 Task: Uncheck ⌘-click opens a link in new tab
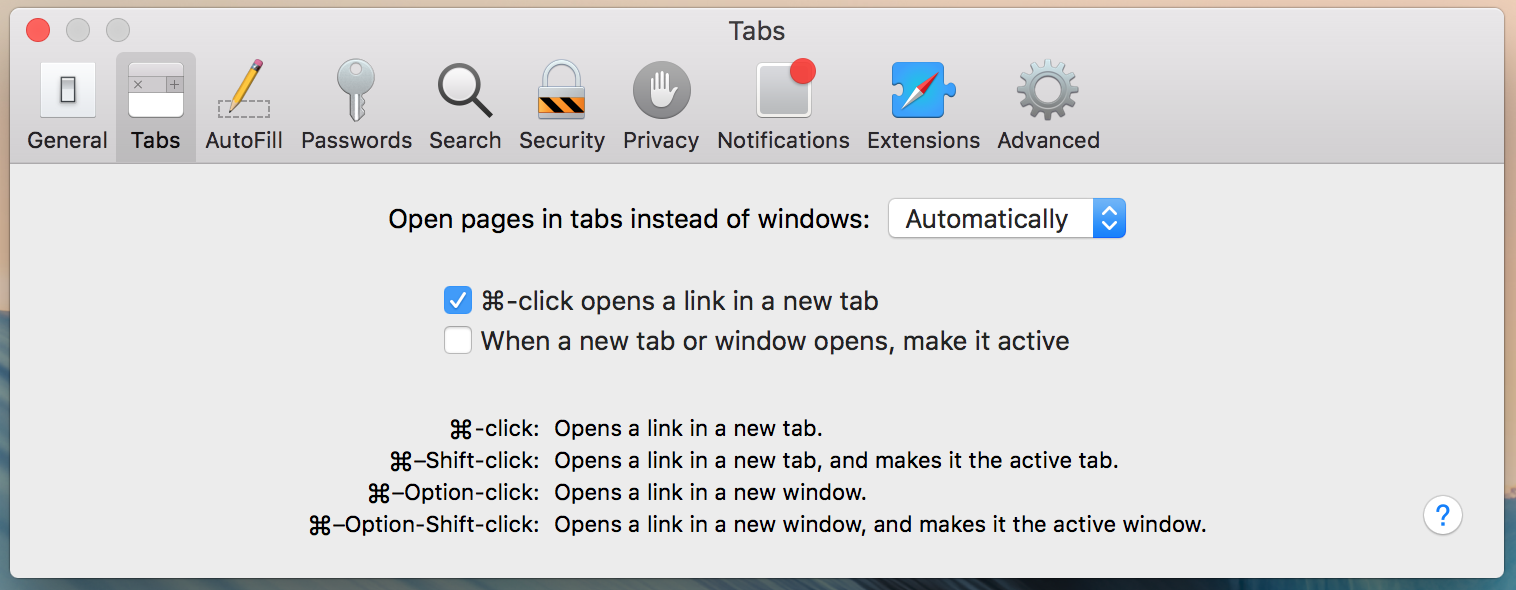coord(458,300)
